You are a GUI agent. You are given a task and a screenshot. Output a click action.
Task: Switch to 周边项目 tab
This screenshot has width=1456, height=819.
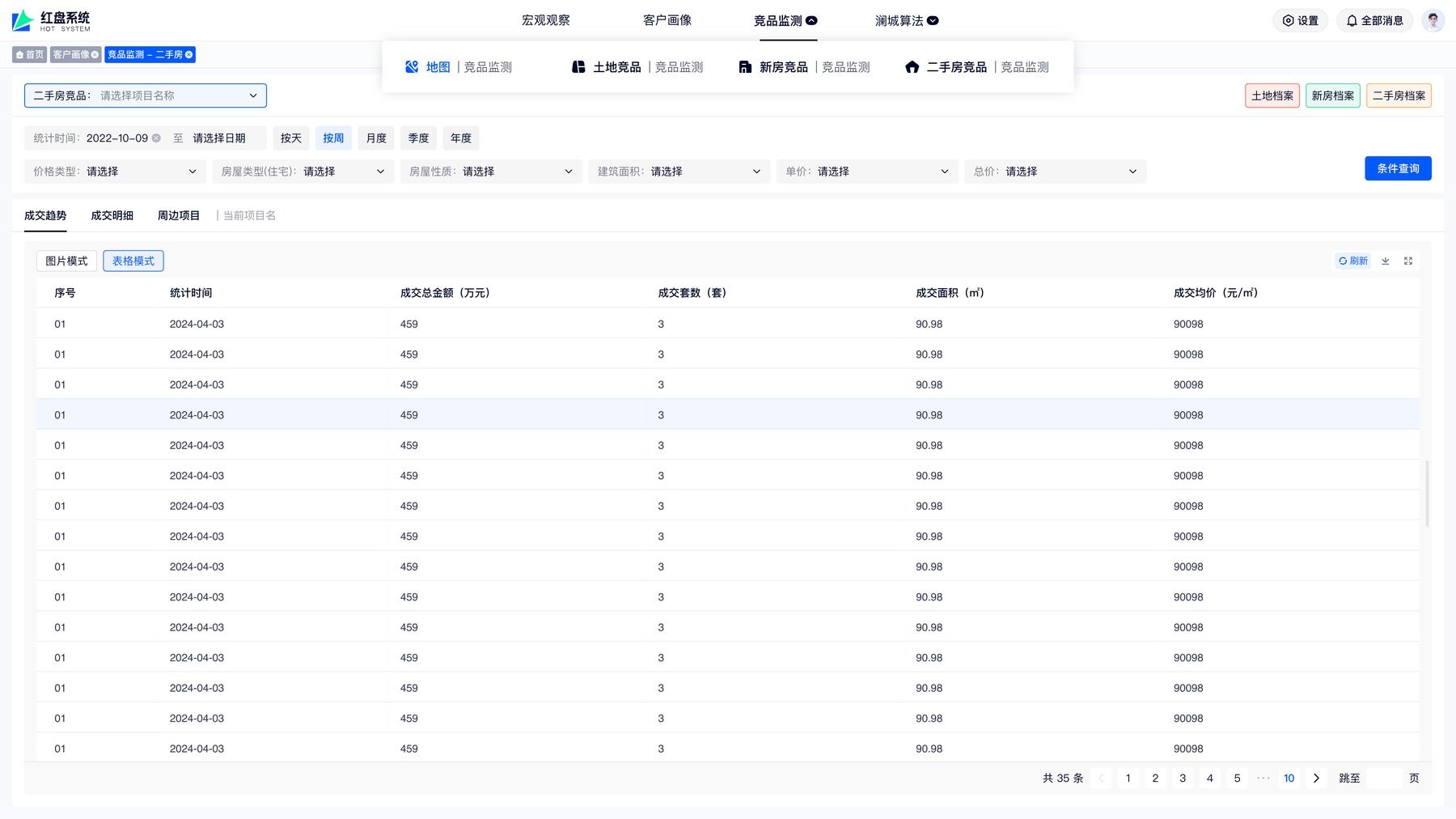(x=178, y=215)
